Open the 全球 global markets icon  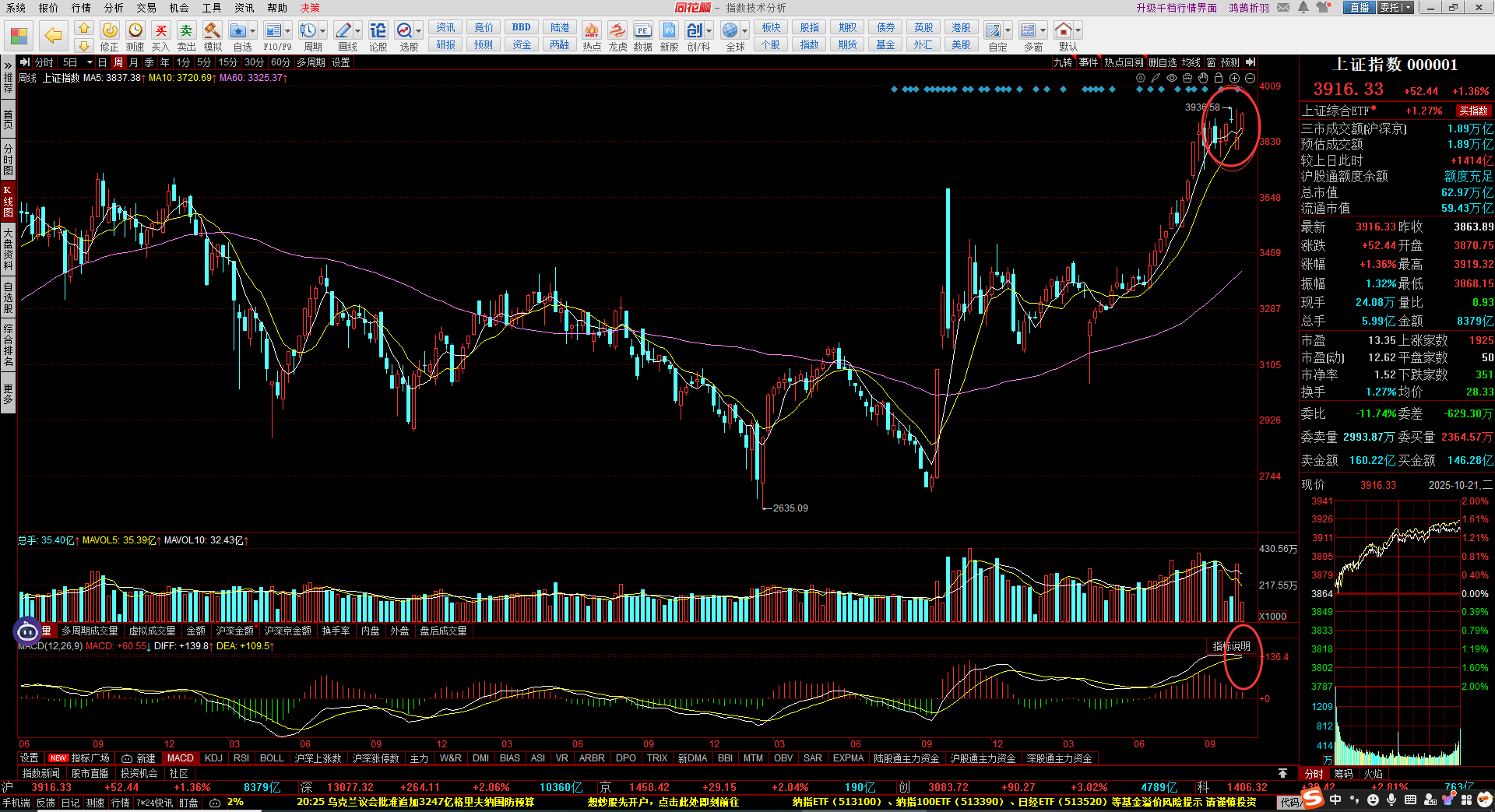click(x=730, y=30)
